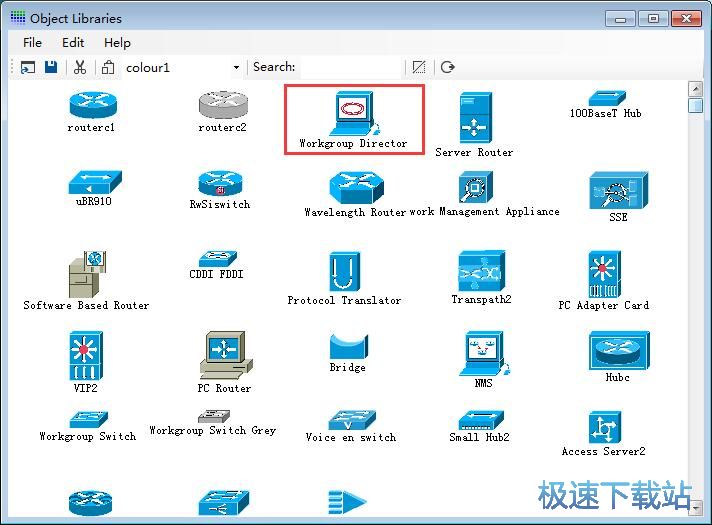Open the colour1 library dropdown

236,68
